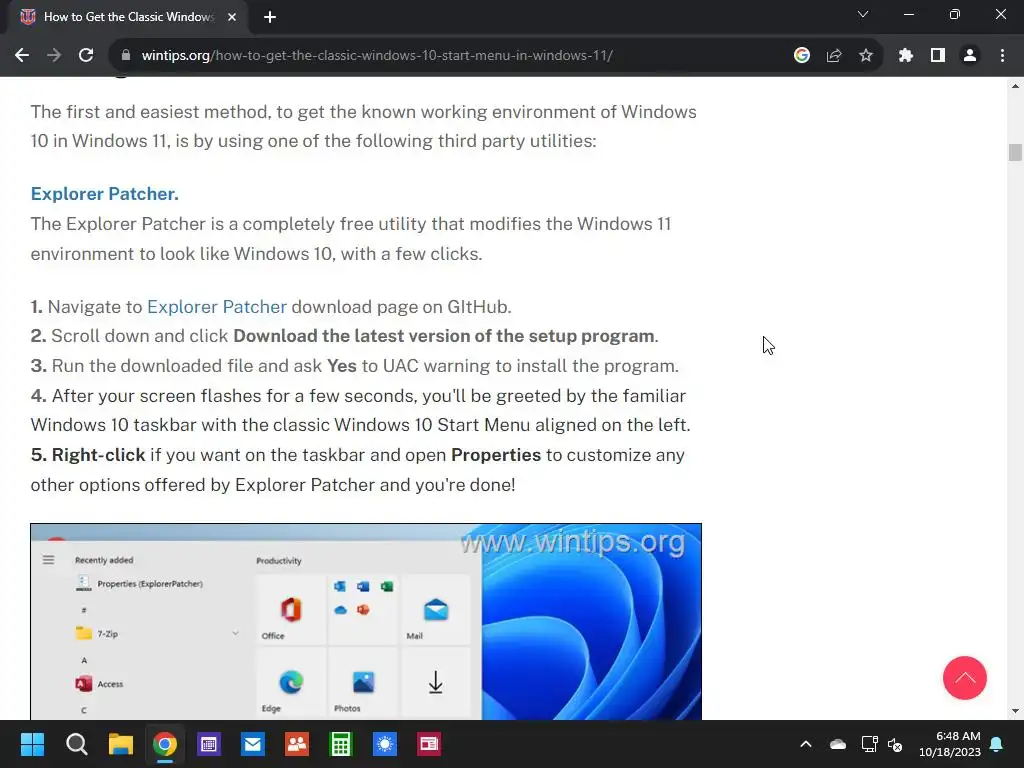Share this page via share icon
The height and width of the screenshot is (768, 1024).
[833, 56]
